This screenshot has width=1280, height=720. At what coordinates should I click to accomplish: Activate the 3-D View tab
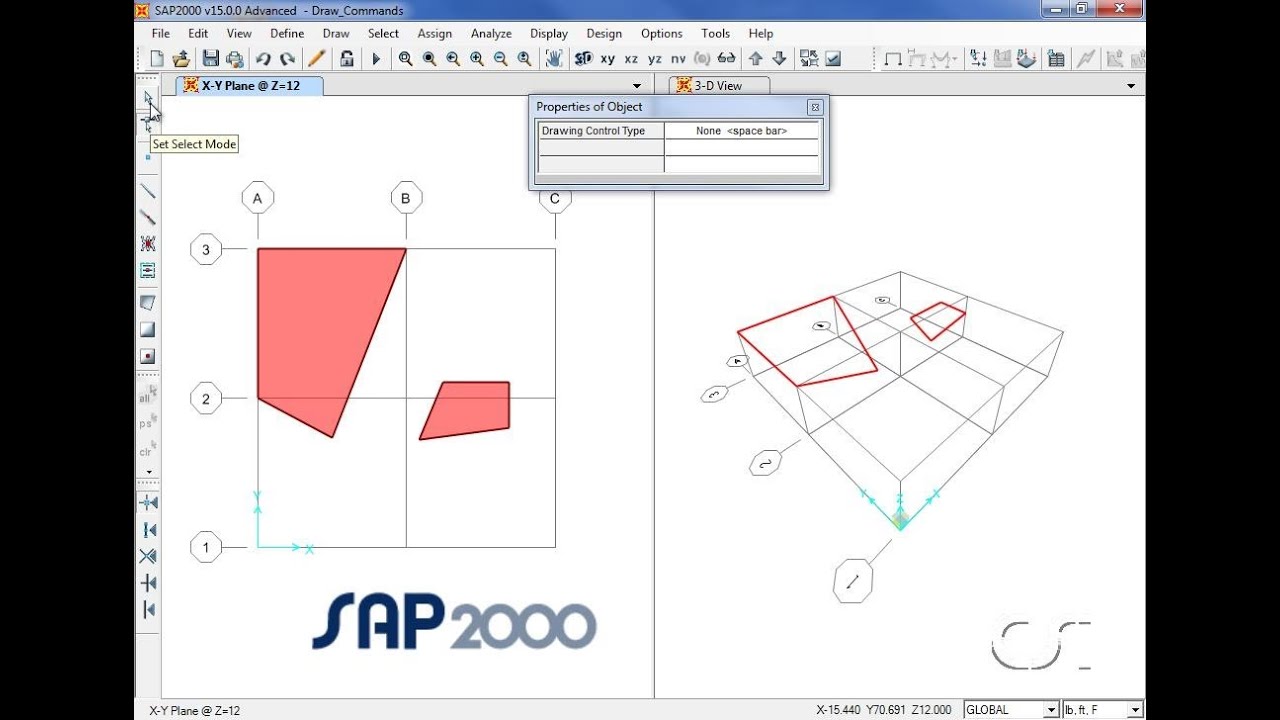(718, 86)
